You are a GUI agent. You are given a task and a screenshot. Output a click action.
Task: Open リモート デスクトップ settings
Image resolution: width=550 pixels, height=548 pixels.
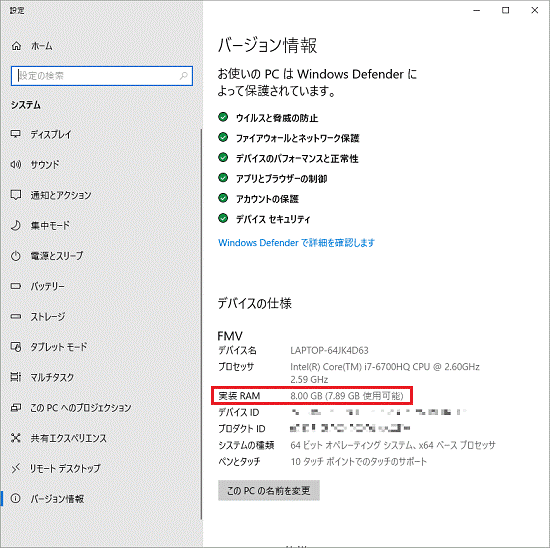point(102,468)
